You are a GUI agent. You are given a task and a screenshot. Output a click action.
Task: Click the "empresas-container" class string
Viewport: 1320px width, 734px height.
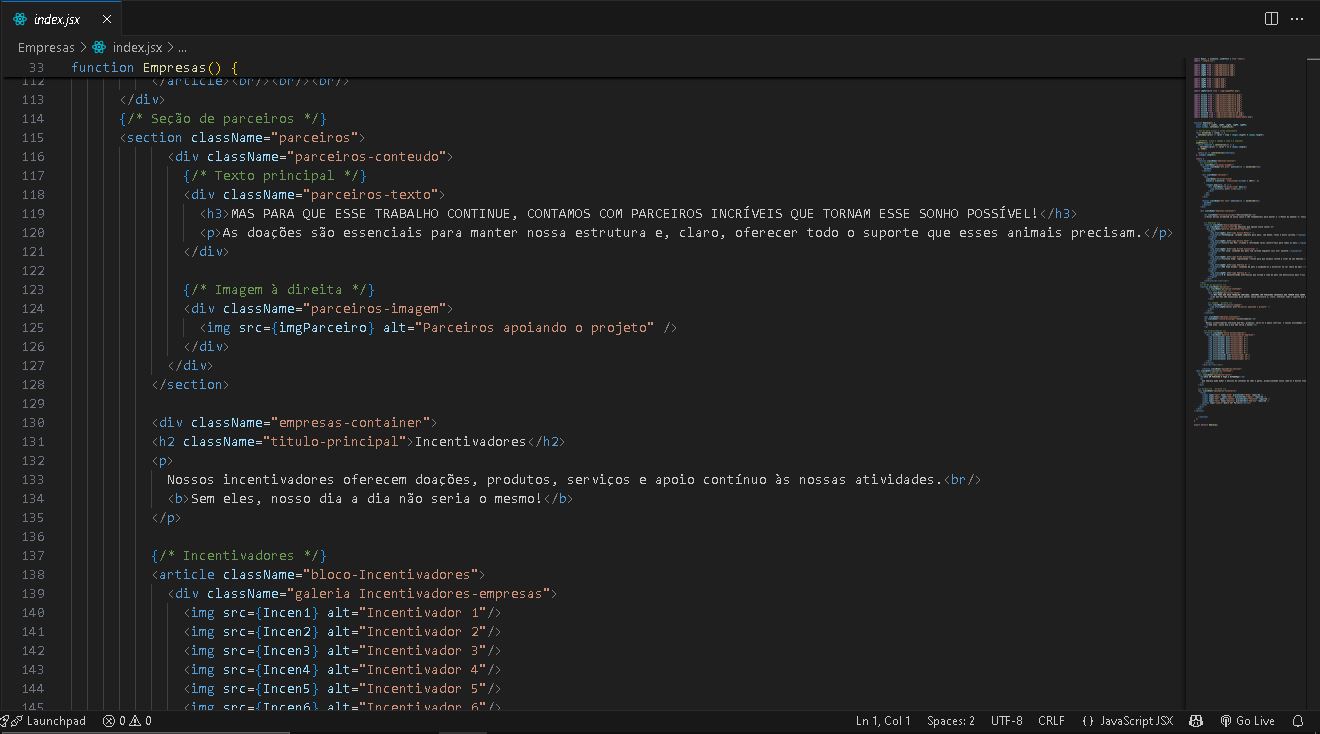click(x=350, y=422)
